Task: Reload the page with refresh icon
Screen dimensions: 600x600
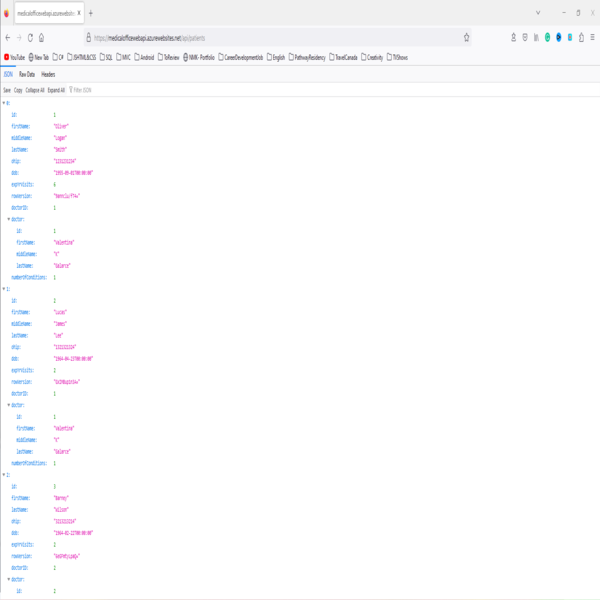Action: coord(30,38)
